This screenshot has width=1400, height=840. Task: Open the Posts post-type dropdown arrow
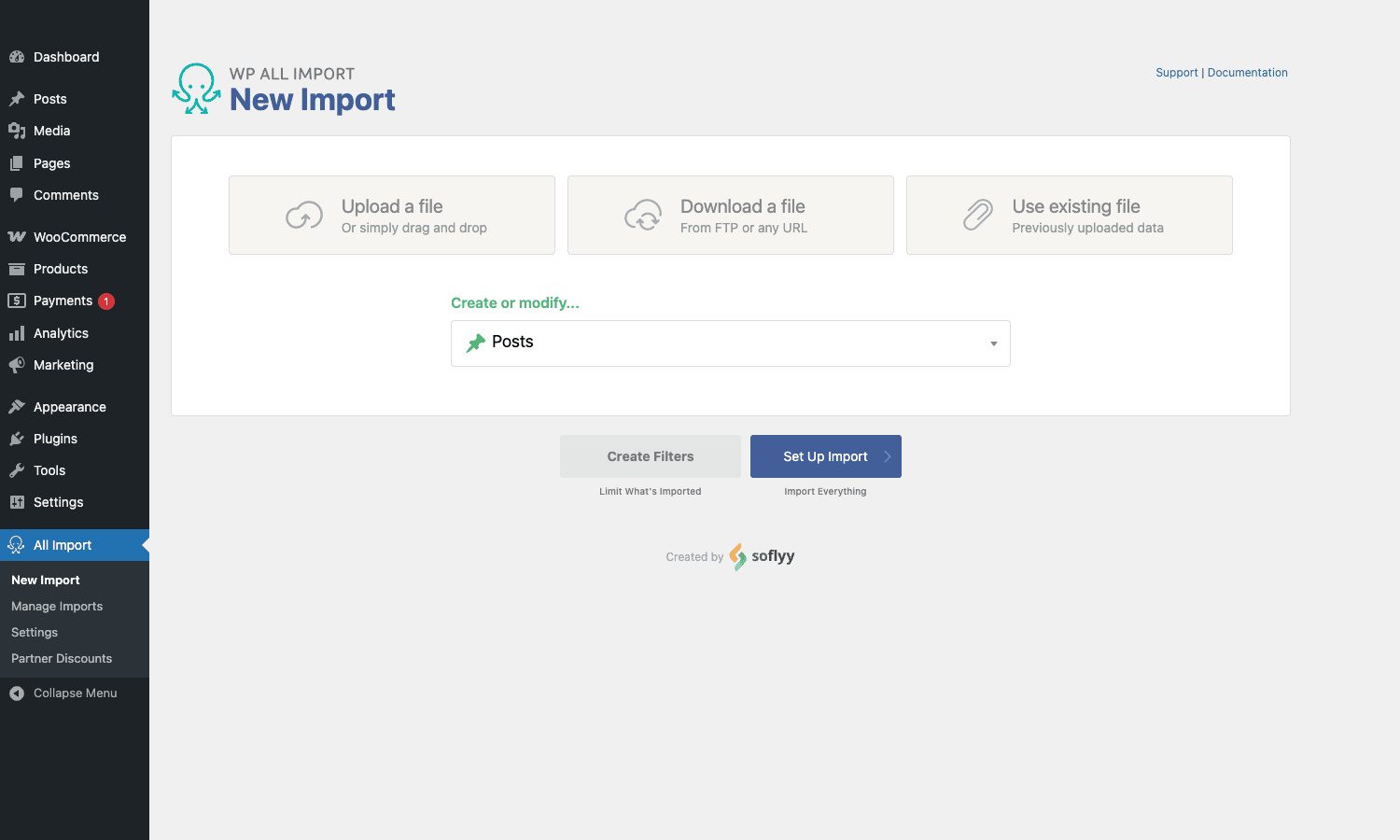point(994,343)
